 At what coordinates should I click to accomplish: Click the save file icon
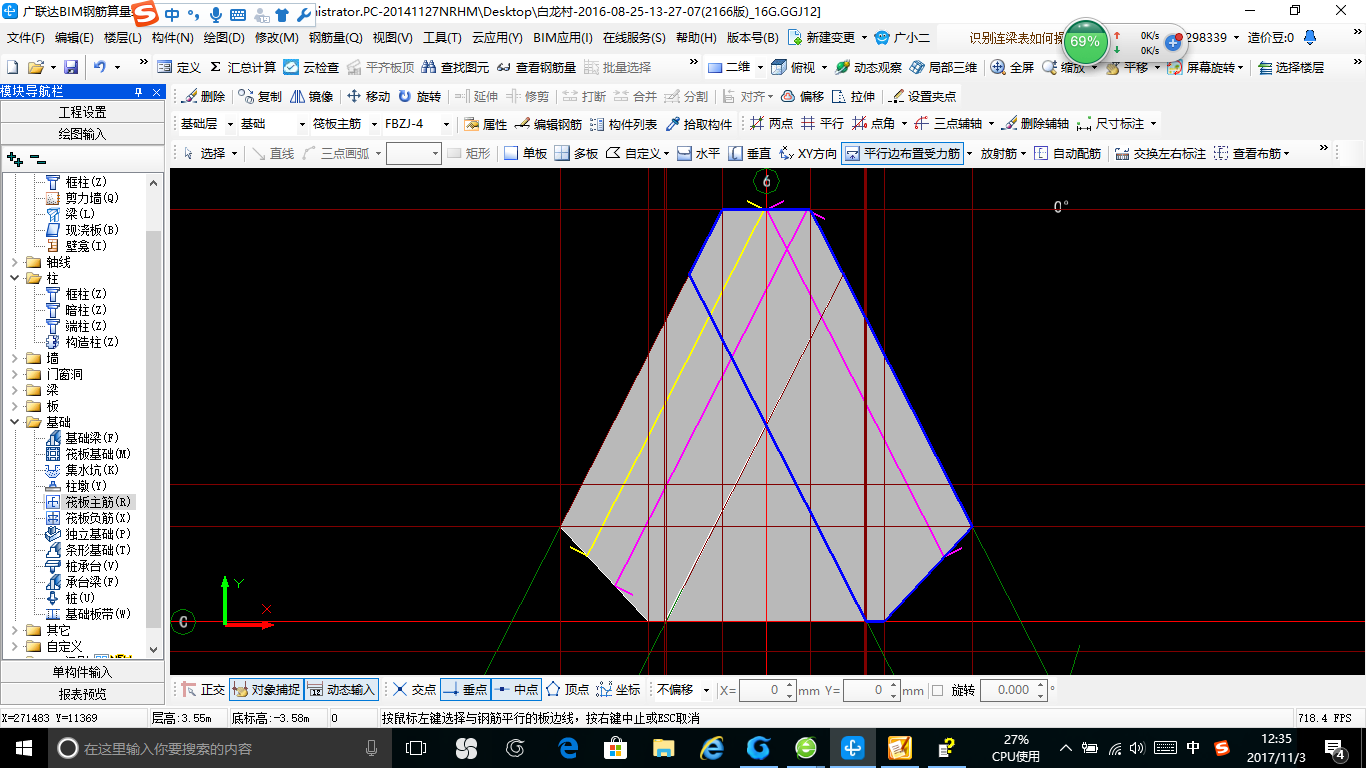[71, 67]
